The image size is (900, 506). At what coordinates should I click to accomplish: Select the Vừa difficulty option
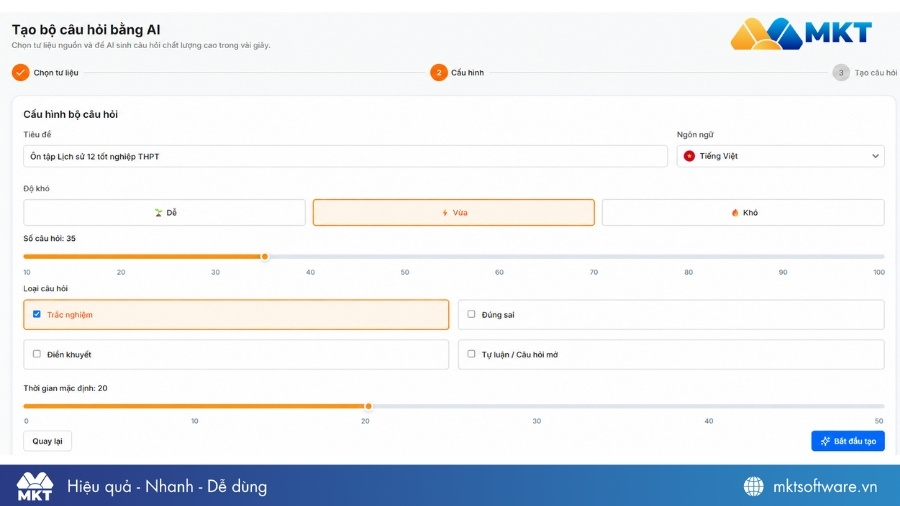453,212
